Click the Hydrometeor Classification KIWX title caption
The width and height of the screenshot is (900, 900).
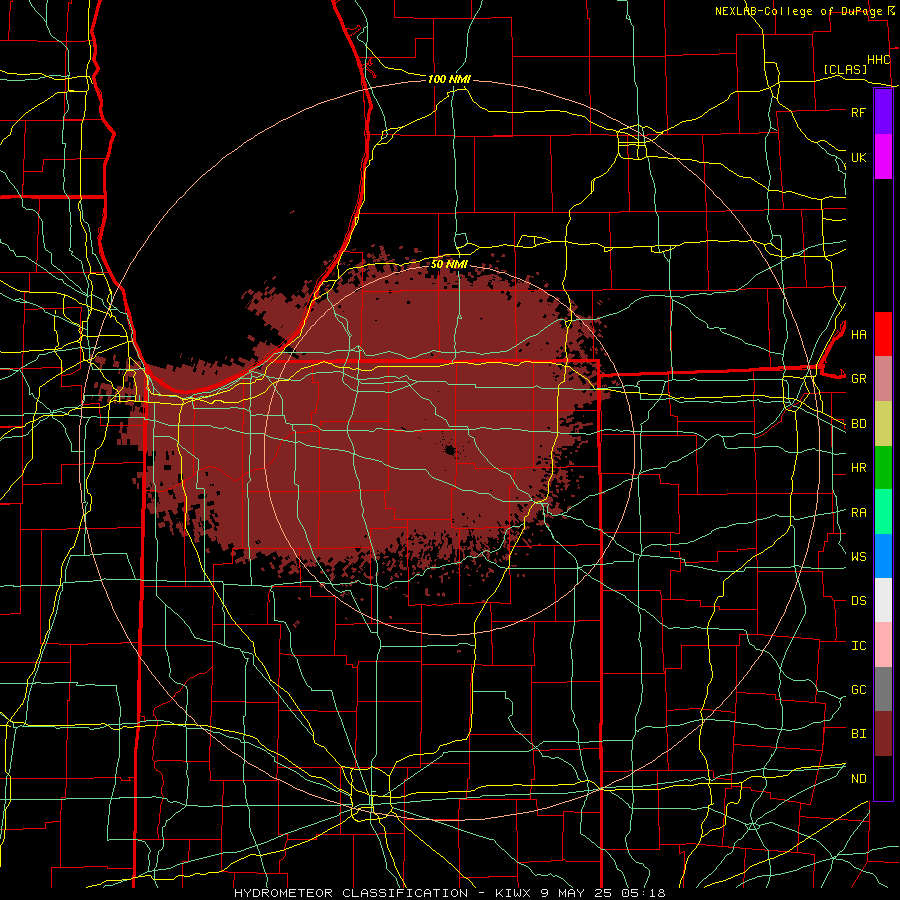[x=449, y=893]
